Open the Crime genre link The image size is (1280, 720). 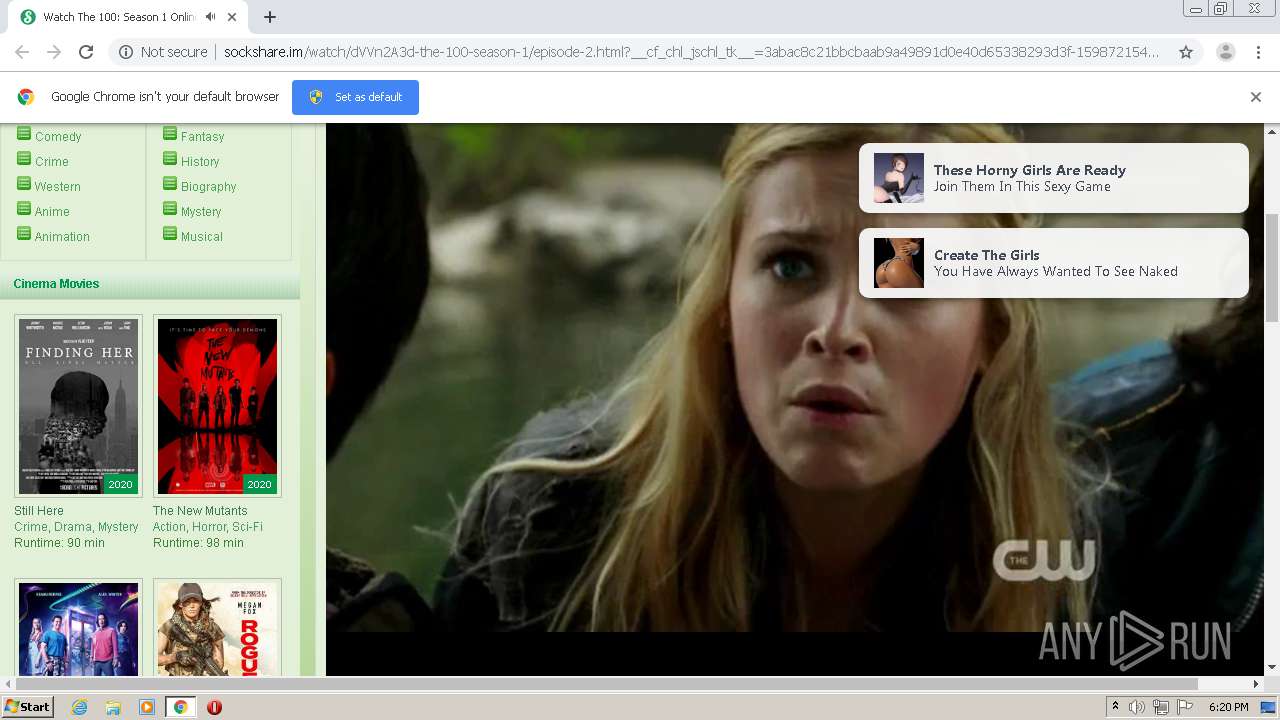click(x=52, y=162)
